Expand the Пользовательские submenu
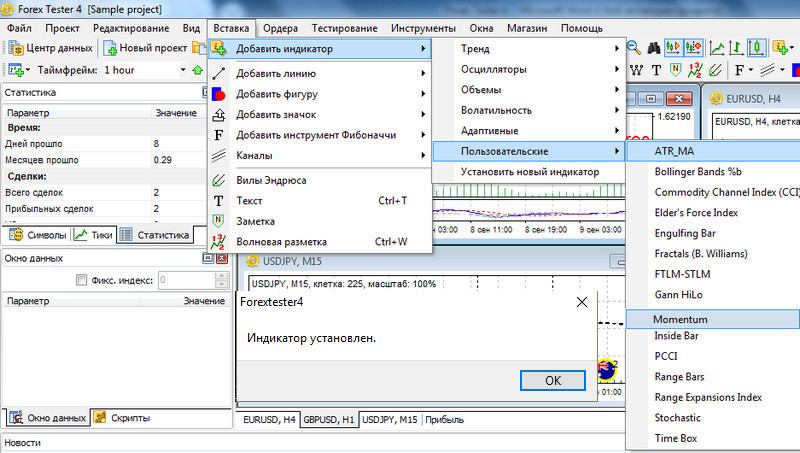Viewport: 800px width, 453px height. click(x=529, y=151)
